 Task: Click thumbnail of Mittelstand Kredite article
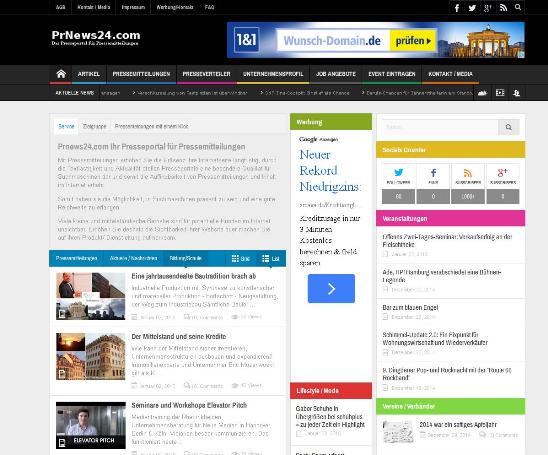91,356
